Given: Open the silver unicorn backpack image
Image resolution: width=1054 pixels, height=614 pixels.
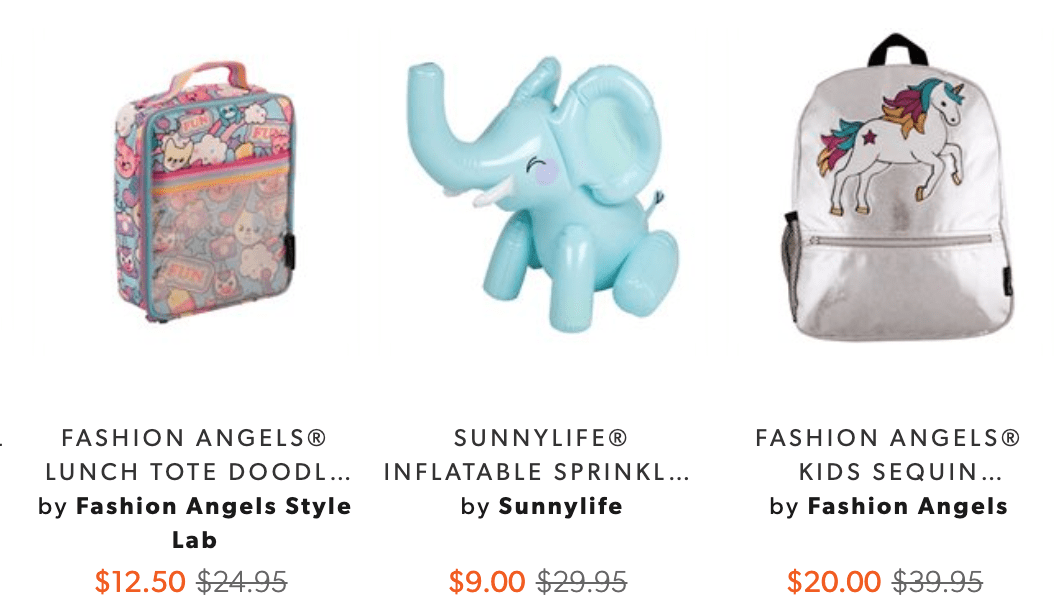Looking at the screenshot, I should point(899,188).
